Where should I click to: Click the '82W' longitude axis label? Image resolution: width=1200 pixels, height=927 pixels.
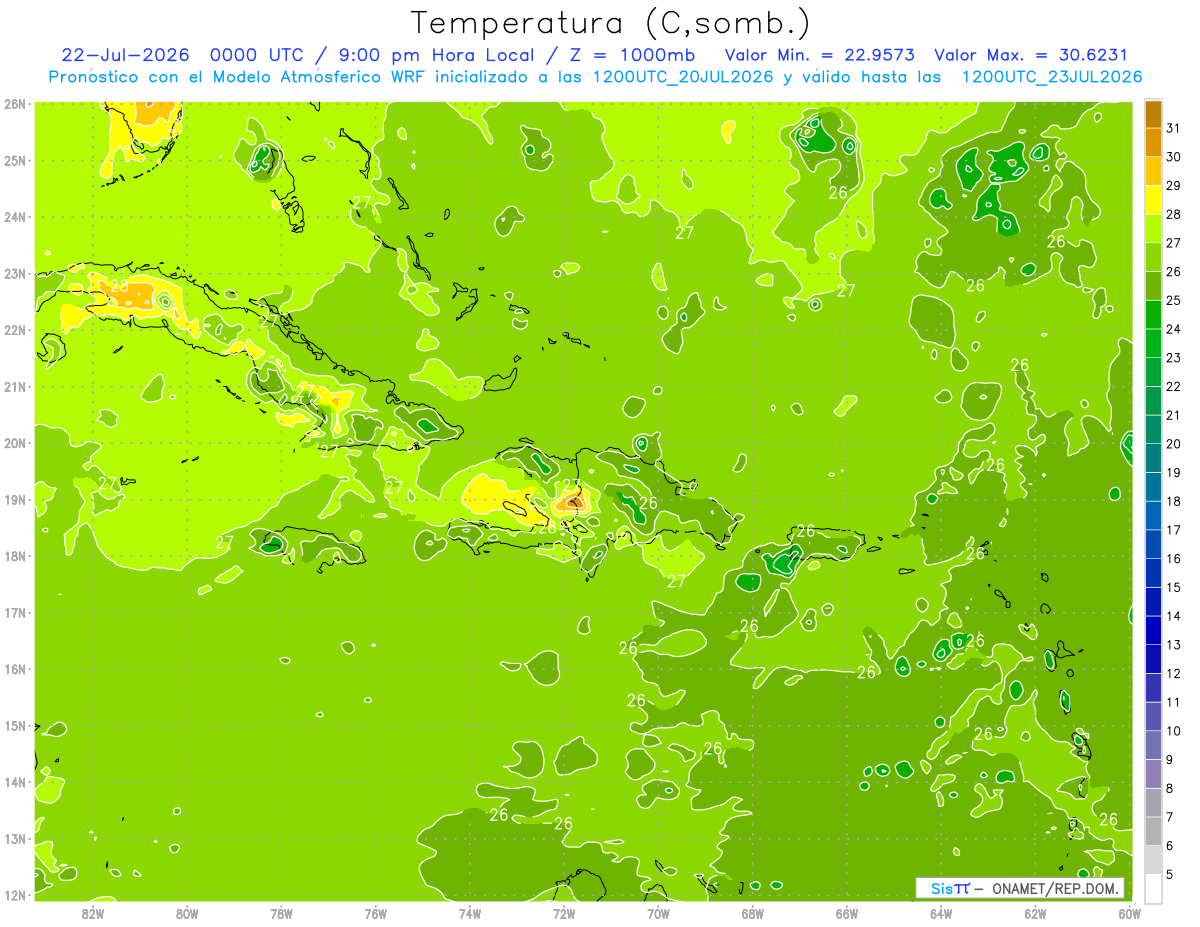point(92,913)
